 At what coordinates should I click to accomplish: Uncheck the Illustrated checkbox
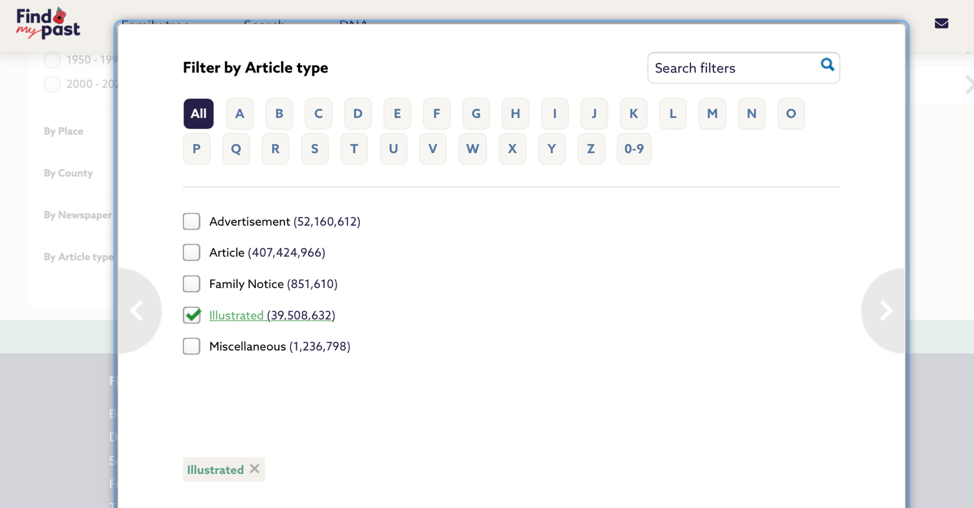192,315
